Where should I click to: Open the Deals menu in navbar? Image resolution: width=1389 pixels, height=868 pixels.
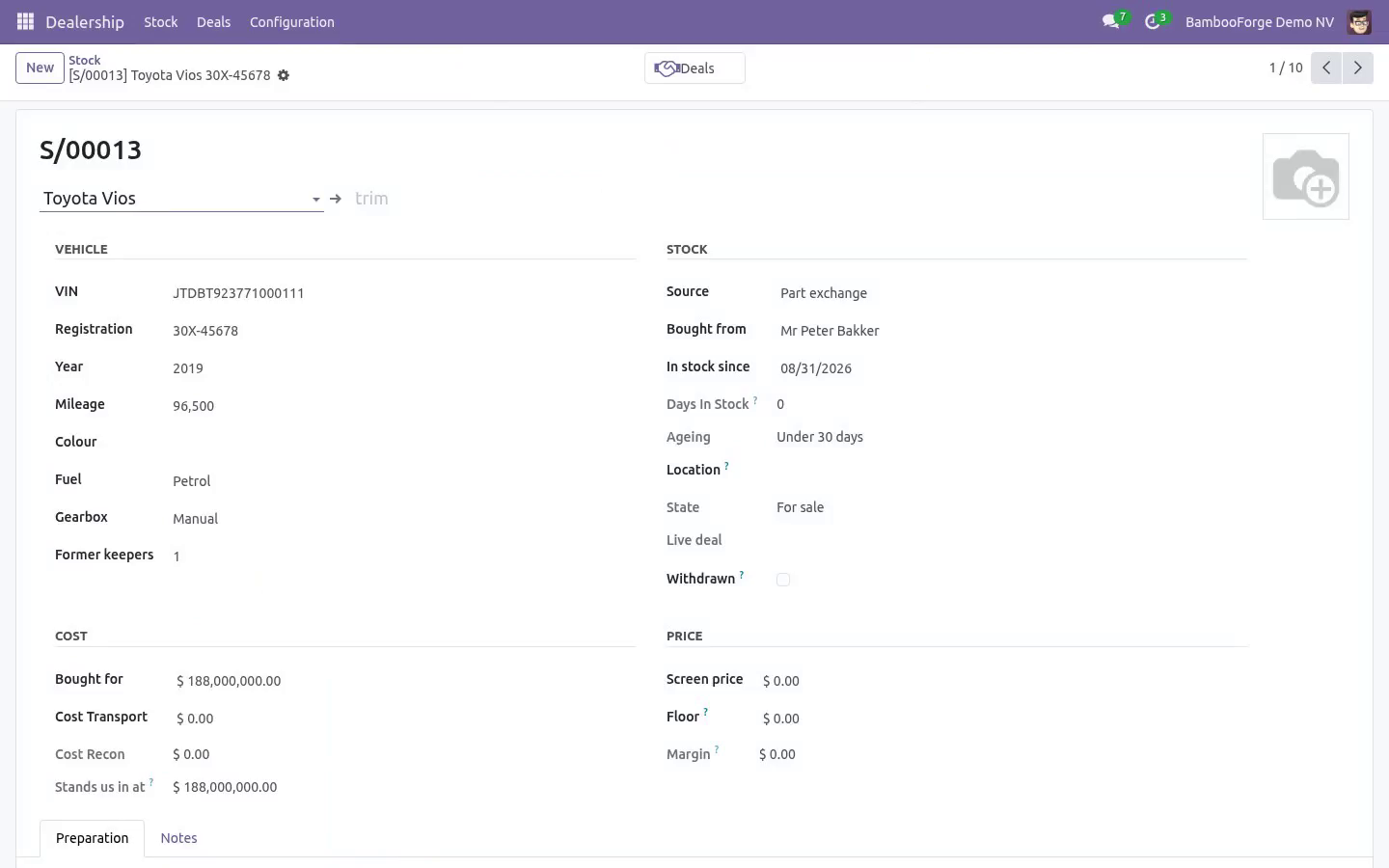click(x=213, y=21)
